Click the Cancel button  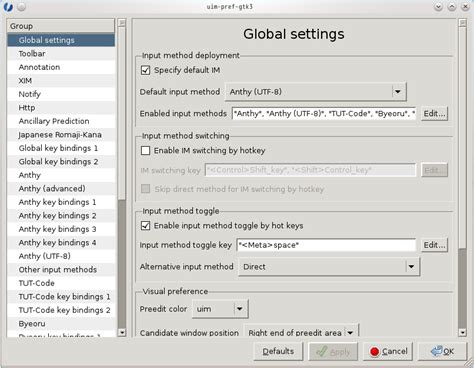388,351
